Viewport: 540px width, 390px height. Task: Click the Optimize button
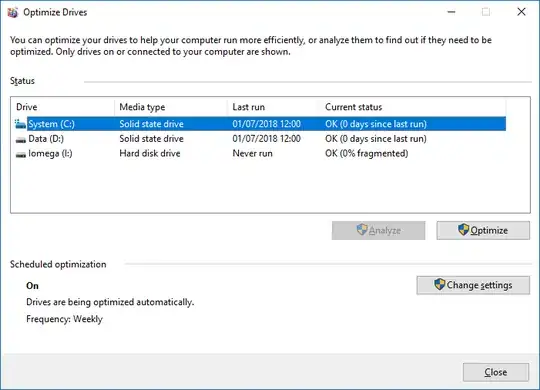483,230
